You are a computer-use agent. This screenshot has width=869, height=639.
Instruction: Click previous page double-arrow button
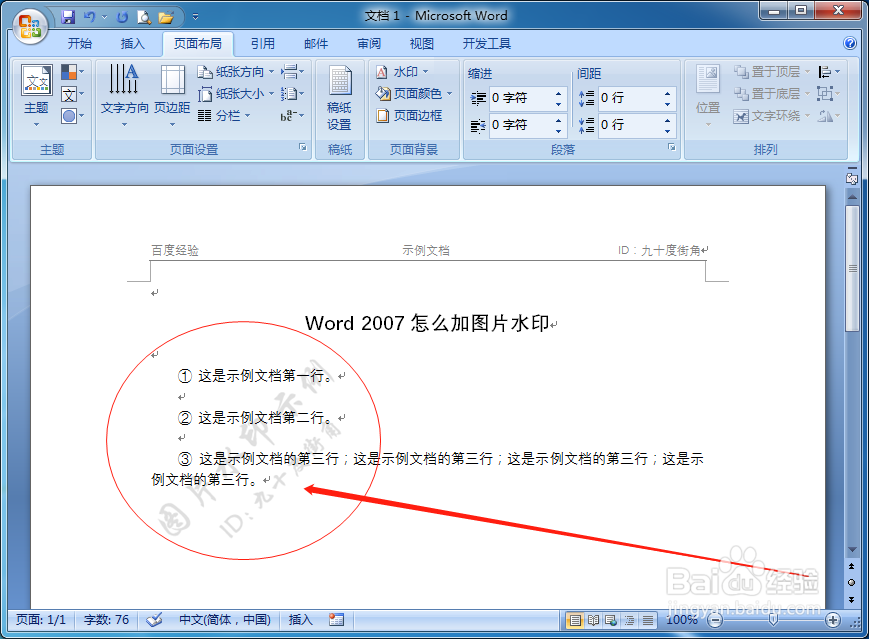[x=851, y=566]
